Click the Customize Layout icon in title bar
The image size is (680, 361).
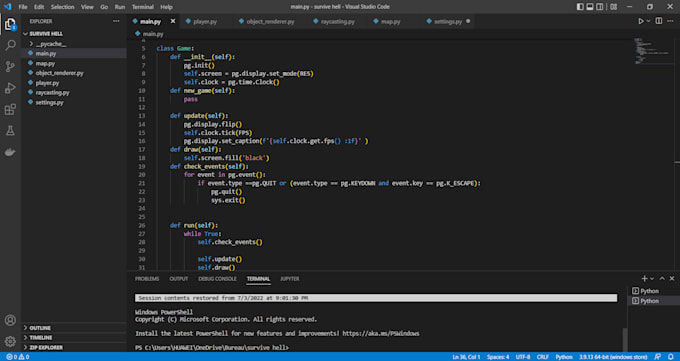614,7
